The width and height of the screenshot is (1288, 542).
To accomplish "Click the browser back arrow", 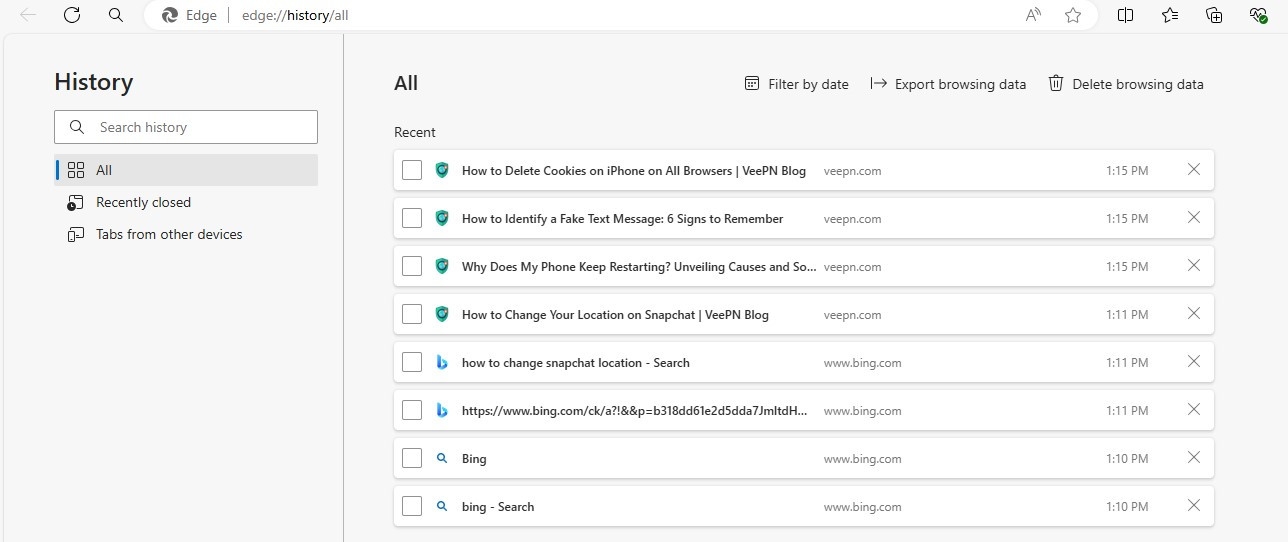I will pos(28,15).
